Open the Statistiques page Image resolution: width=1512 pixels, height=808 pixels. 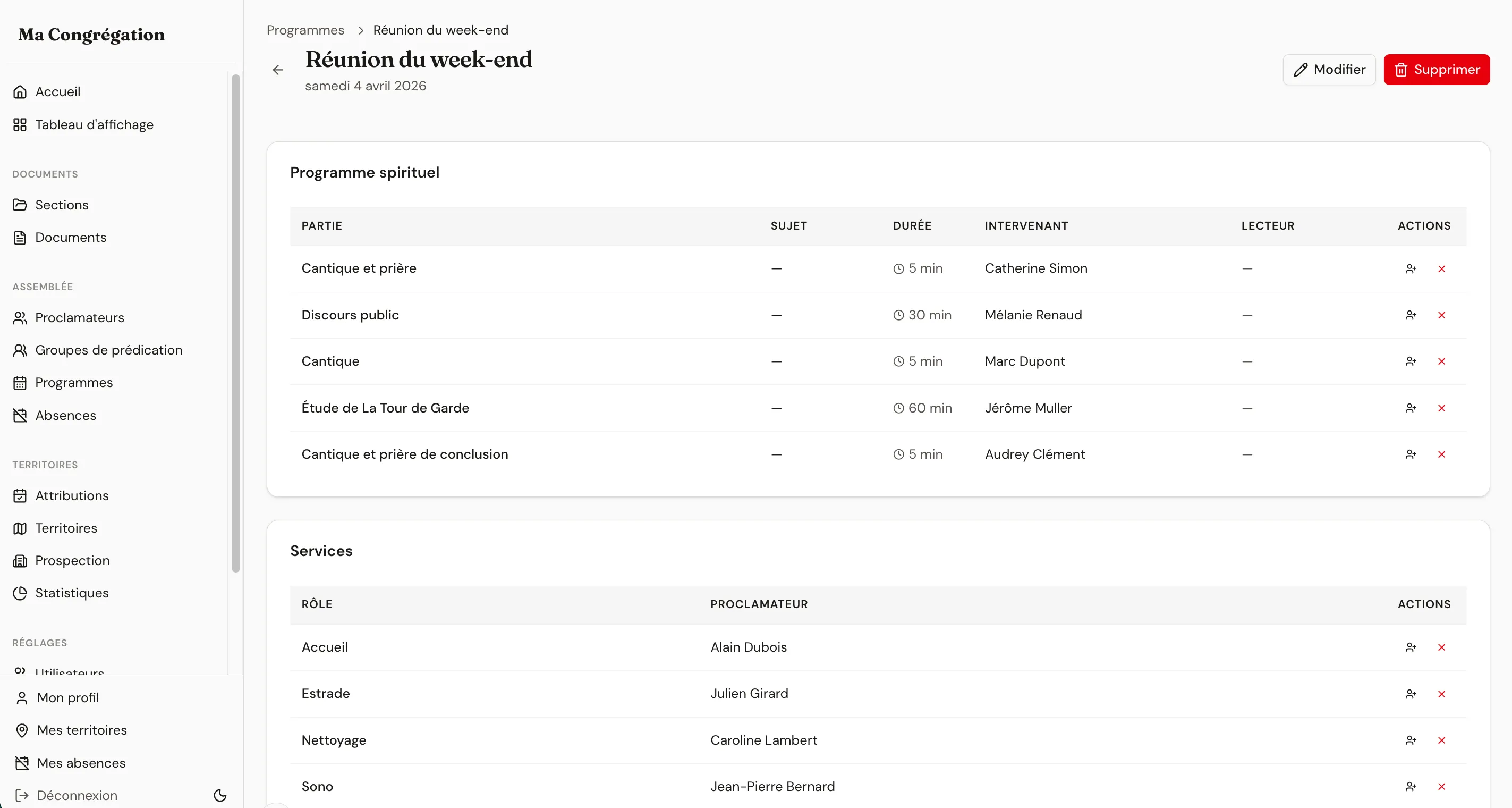(72, 593)
